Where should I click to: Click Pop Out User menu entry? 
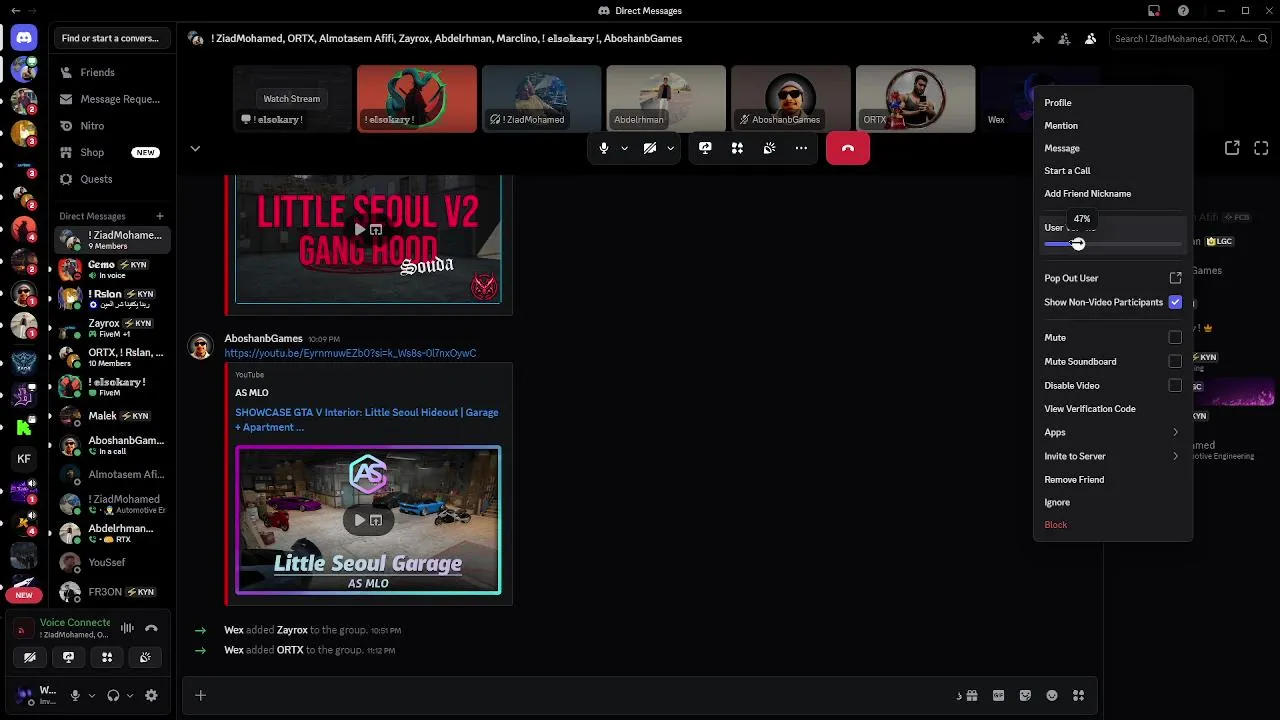pos(1112,278)
